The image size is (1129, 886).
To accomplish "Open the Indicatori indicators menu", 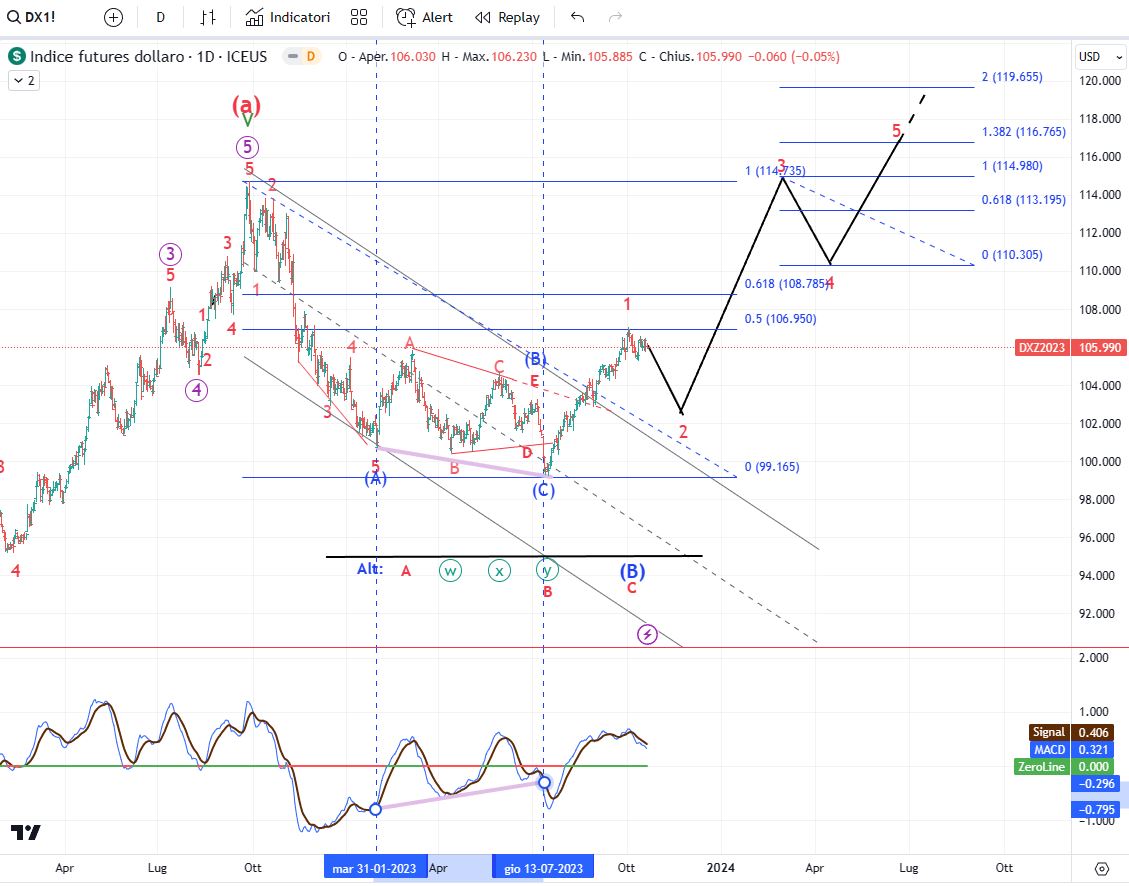I will pyautogui.click(x=288, y=17).
